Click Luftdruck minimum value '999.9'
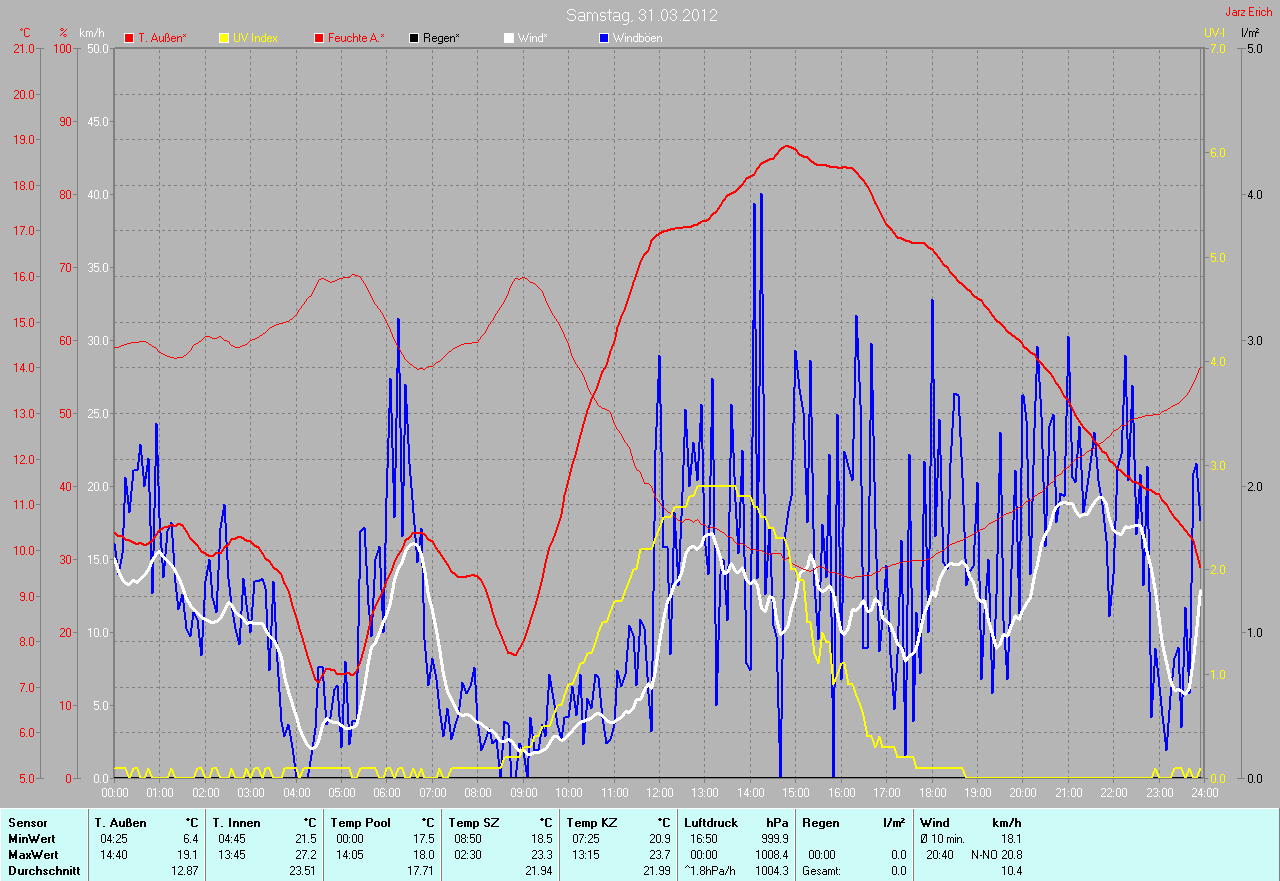The image size is (1280, 881). (774, 839)
